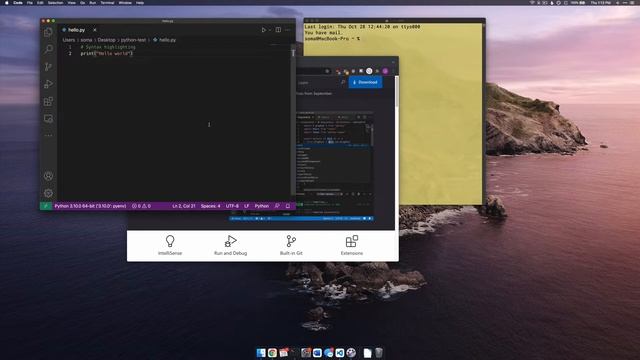The image size is (640, 360).
Task: Close the hello.py editor tab
Action: [x=95, y=30]
